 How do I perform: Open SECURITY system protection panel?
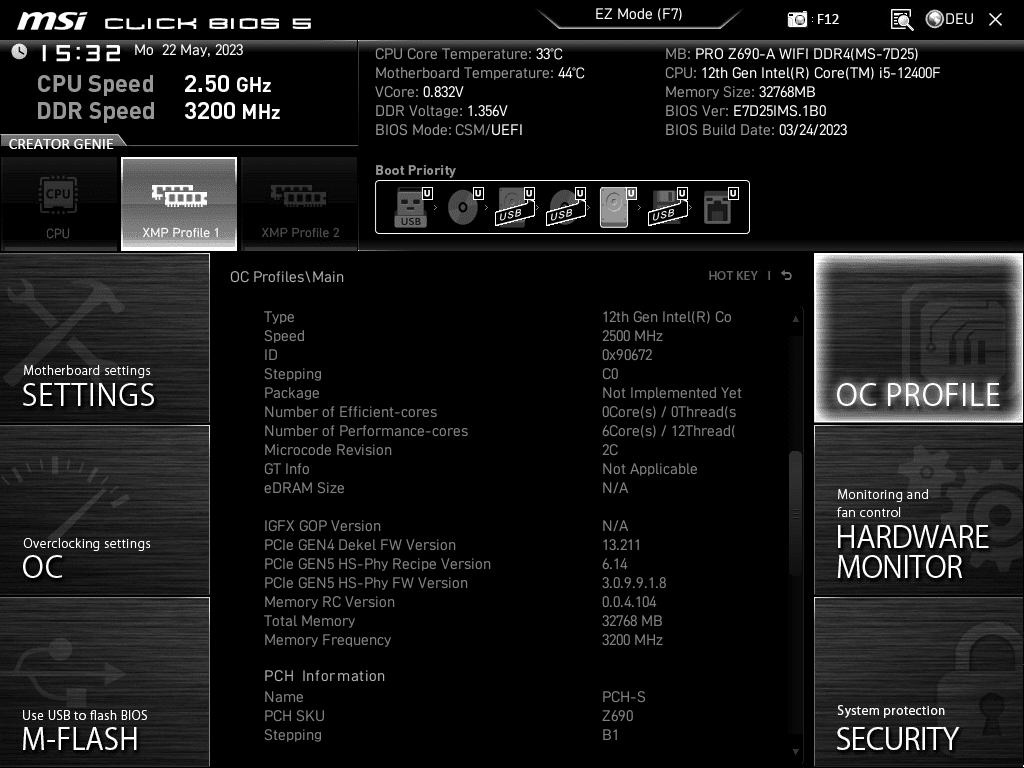pos(918,682)
